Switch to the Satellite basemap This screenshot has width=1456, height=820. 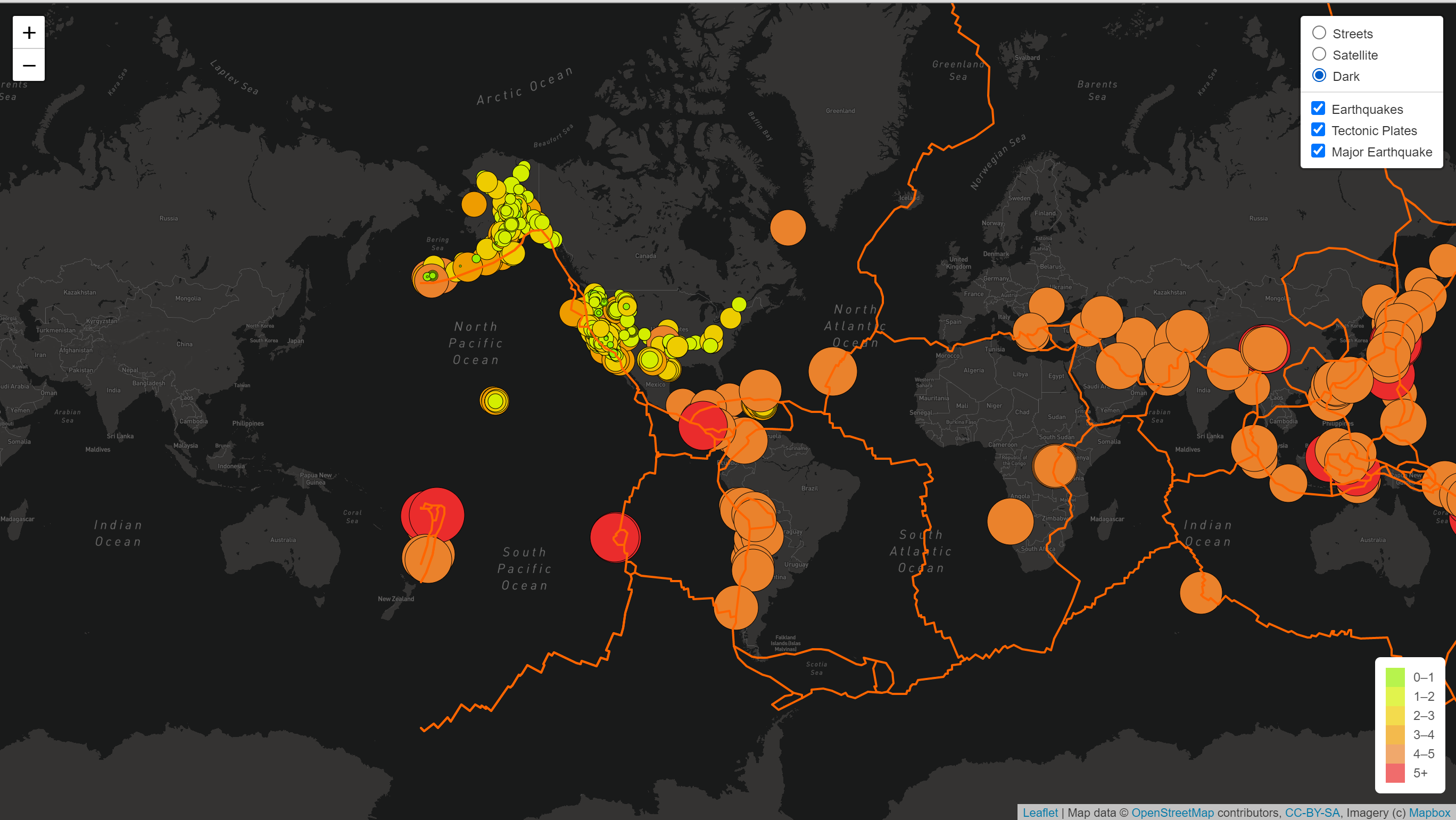tap(1319, 54)
